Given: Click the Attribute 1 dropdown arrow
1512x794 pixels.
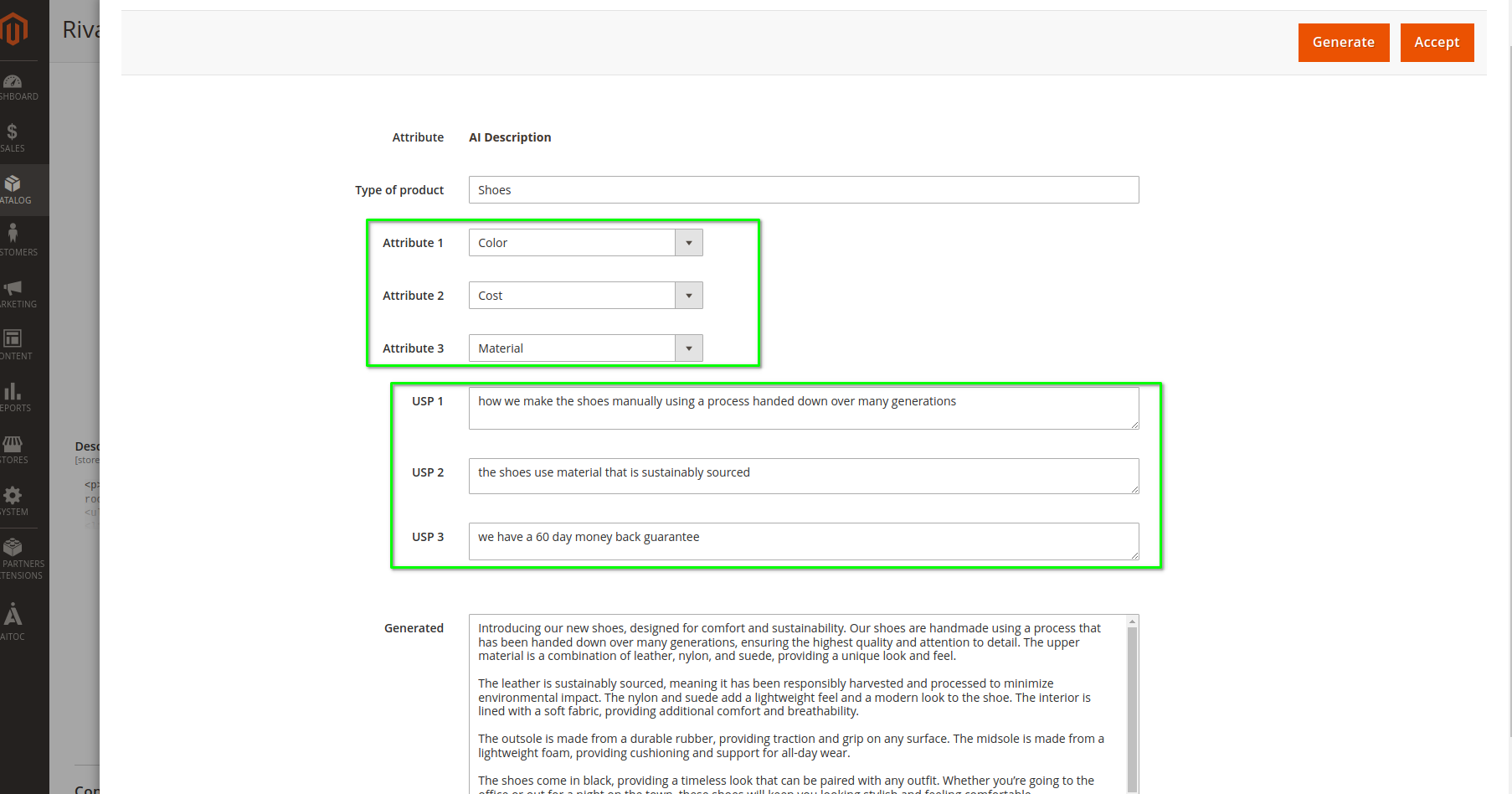Looking at the screenshot, I should [x=689, y=243].
